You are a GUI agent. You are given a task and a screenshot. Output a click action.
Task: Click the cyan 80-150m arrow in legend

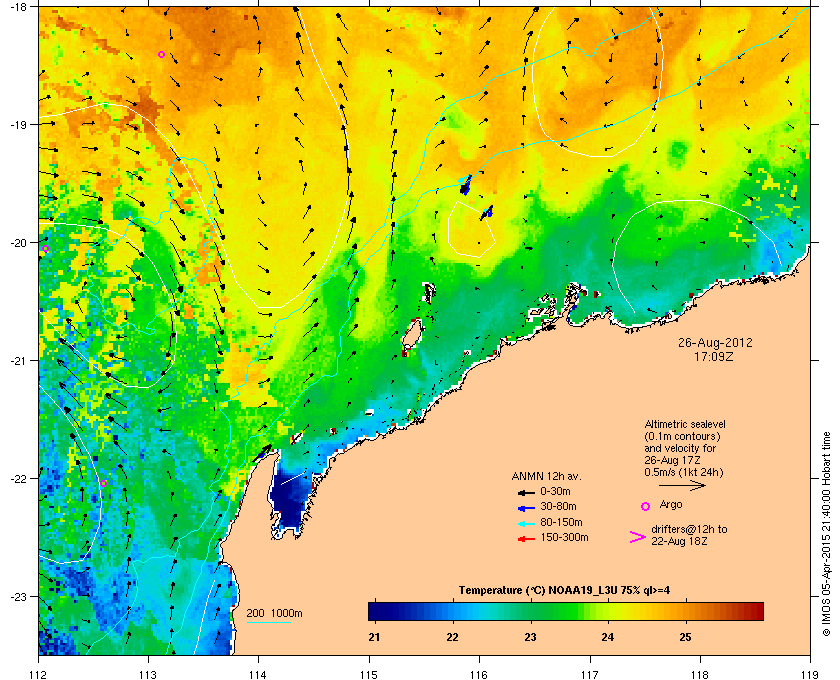(526, 524)
